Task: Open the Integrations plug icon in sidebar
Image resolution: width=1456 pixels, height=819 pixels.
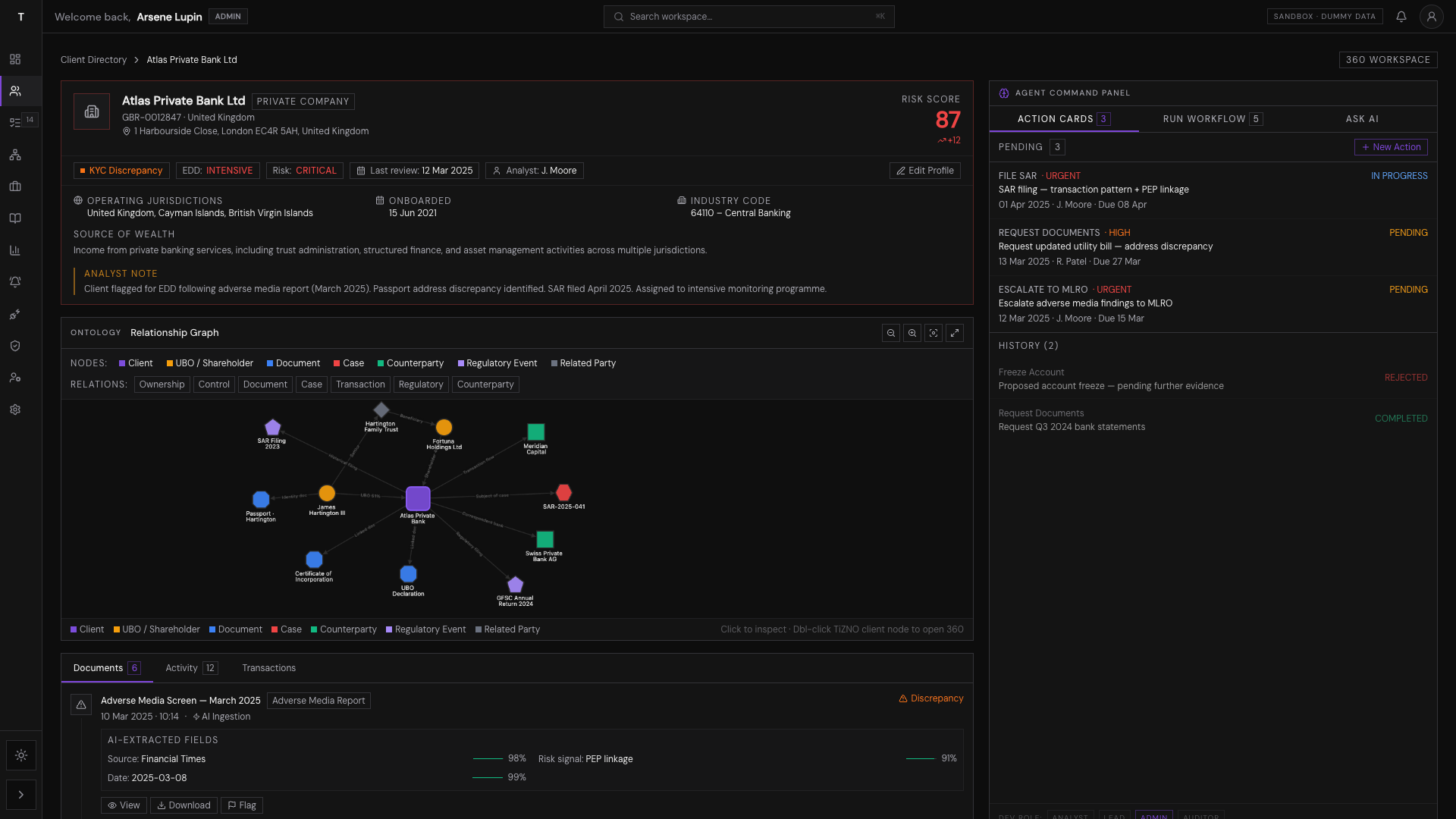Action: tap(15, 314)
